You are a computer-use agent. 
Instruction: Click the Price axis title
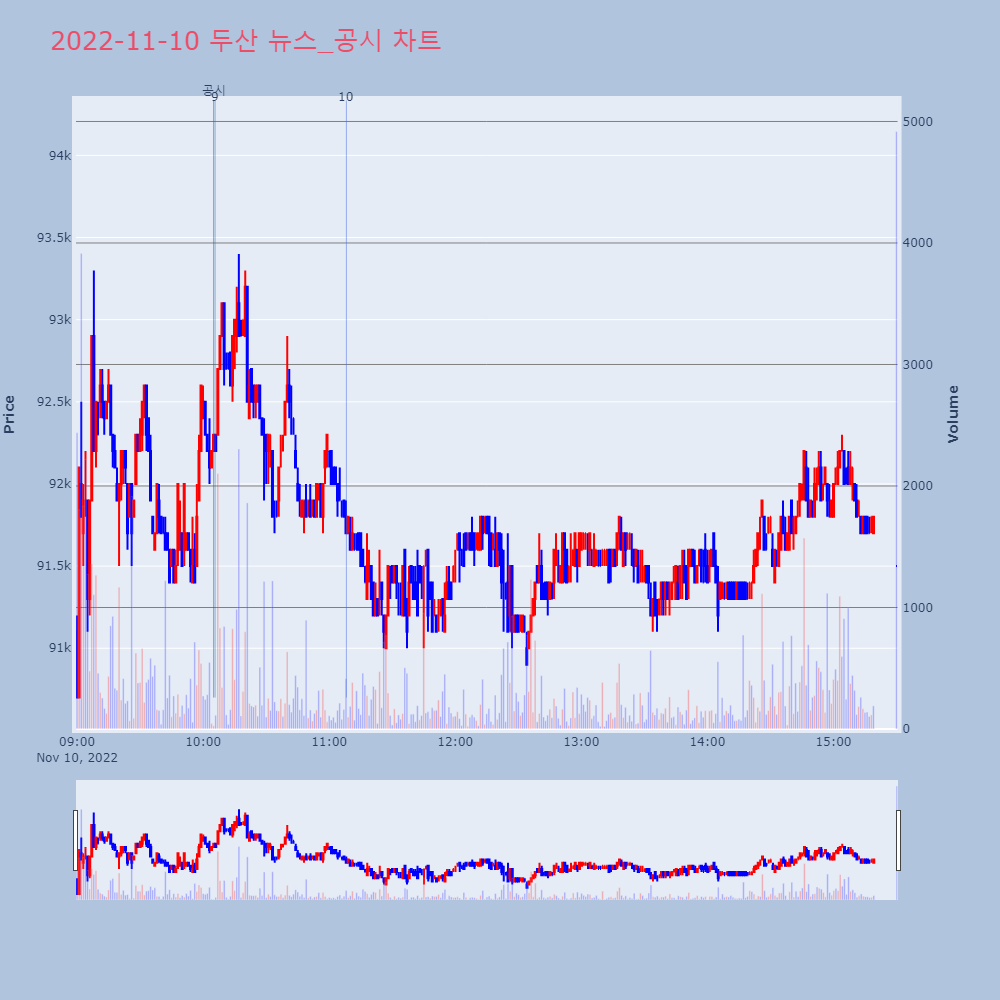9,415
